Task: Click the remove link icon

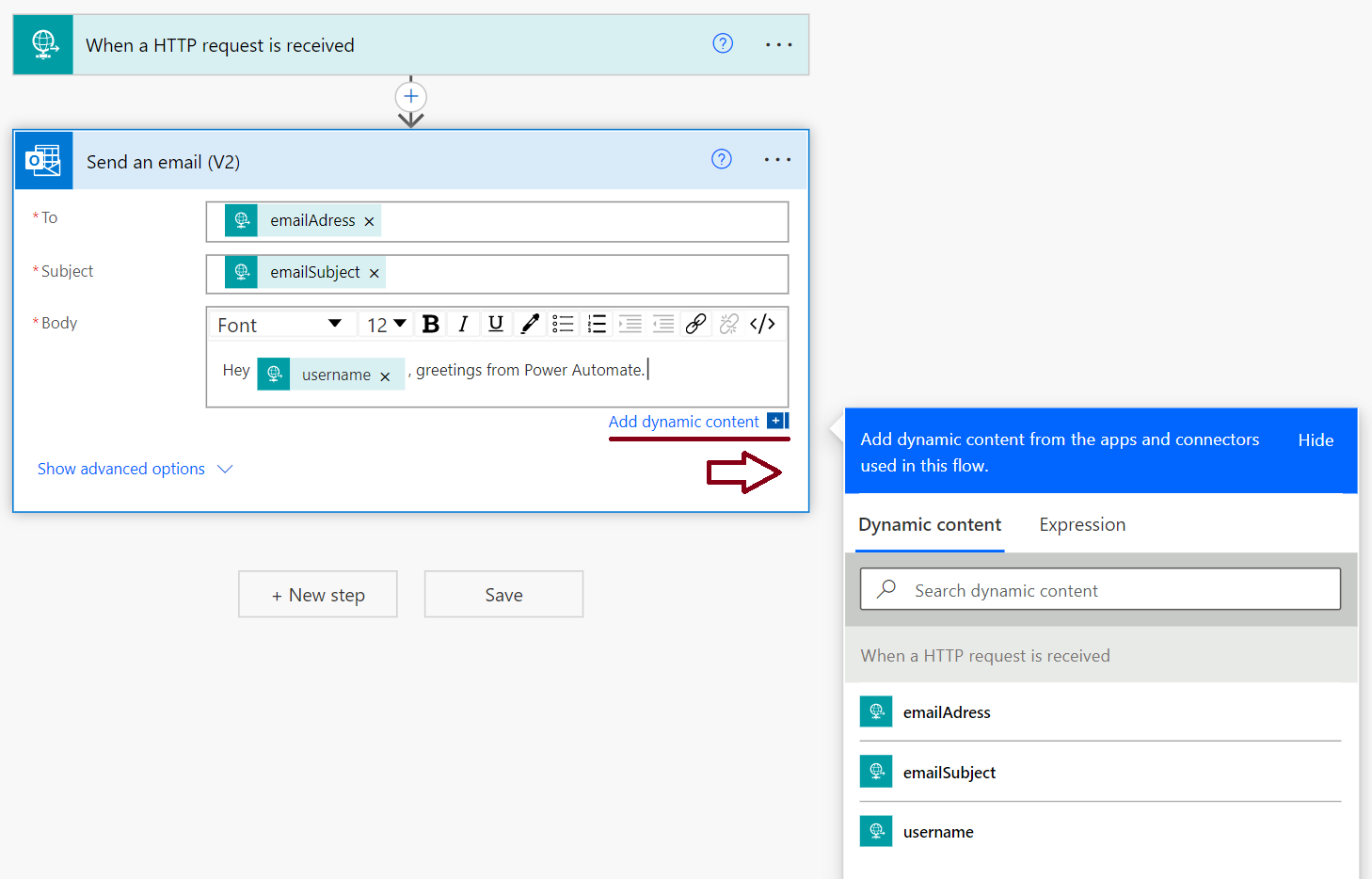Action: point(729,324)
